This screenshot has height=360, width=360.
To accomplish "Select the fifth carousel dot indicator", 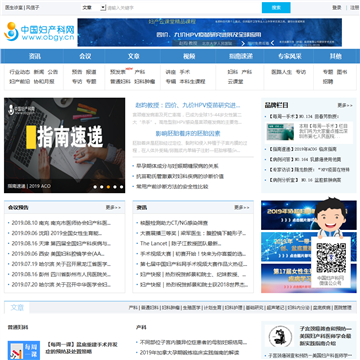I will tap(121, 187).
